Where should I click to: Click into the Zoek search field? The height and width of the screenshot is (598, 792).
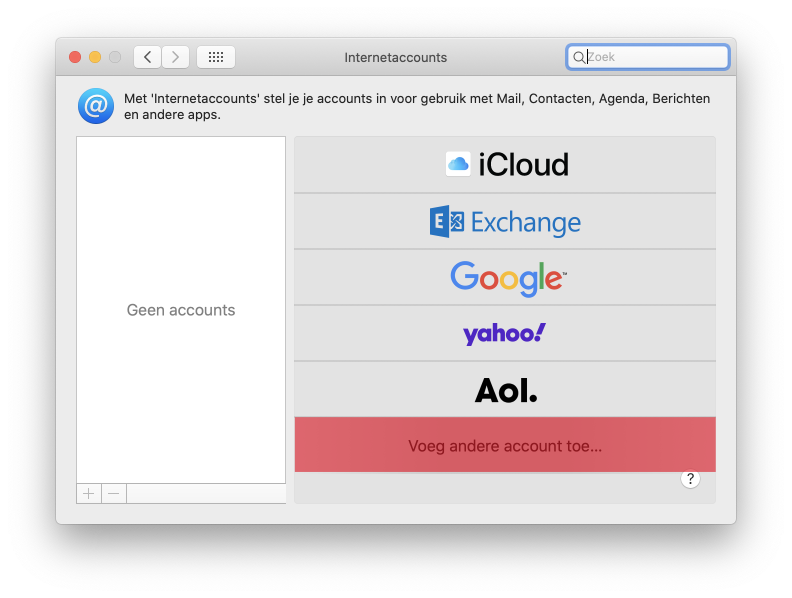pos(655,57)
